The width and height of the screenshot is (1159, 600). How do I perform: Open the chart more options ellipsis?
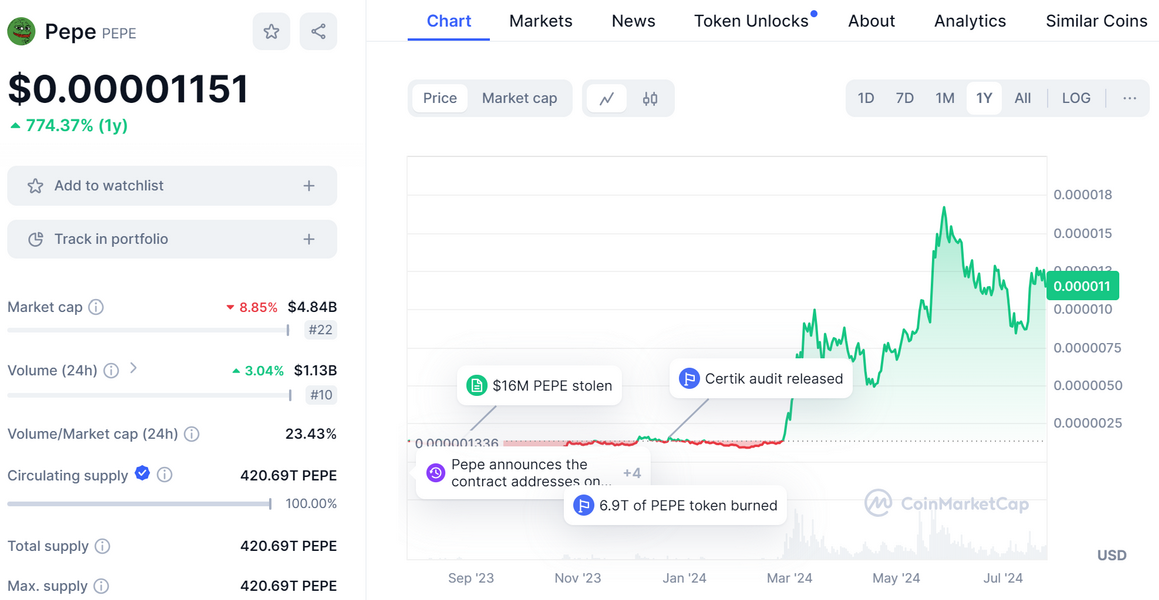point(1129,98)
